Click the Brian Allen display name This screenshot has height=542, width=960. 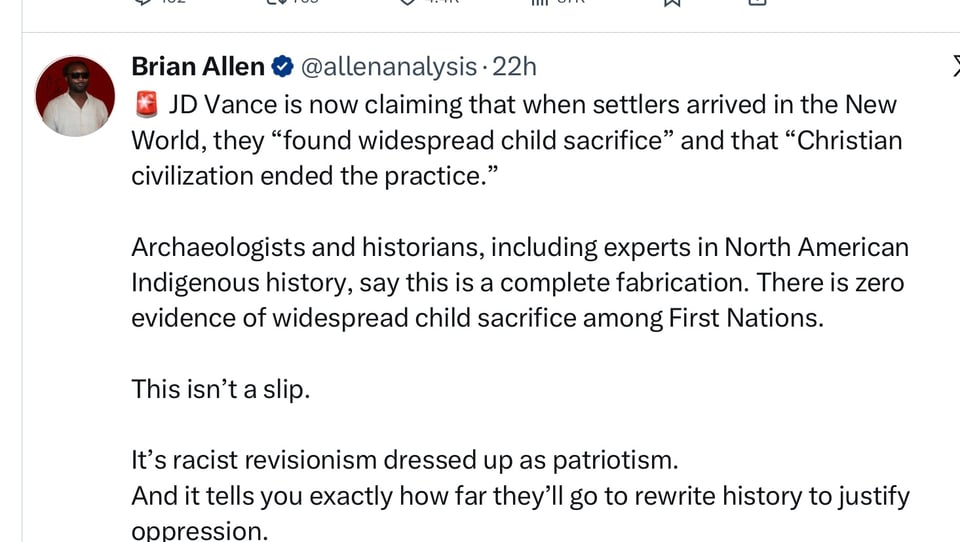198,67
